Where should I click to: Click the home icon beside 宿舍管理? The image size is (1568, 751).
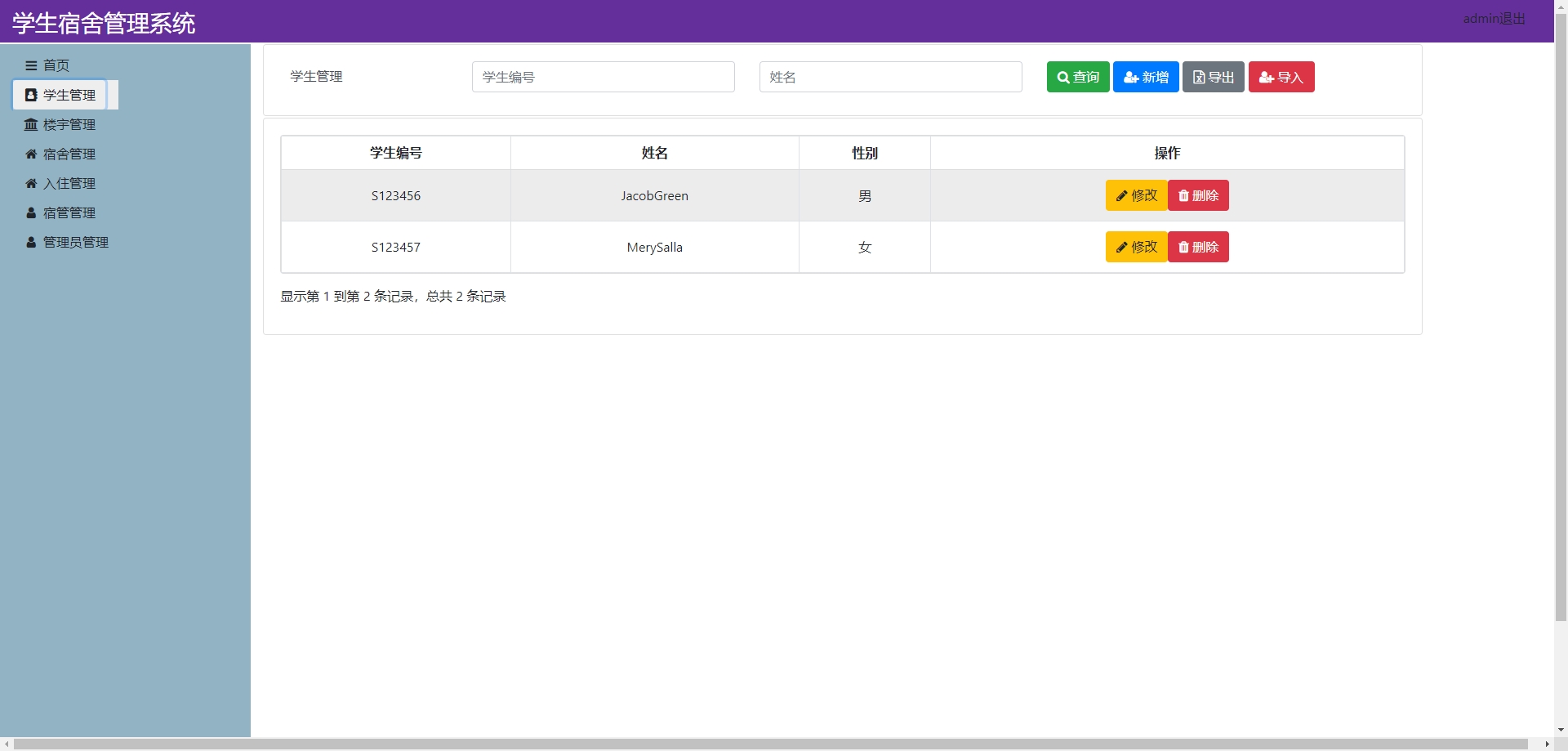tap(31, 154)
